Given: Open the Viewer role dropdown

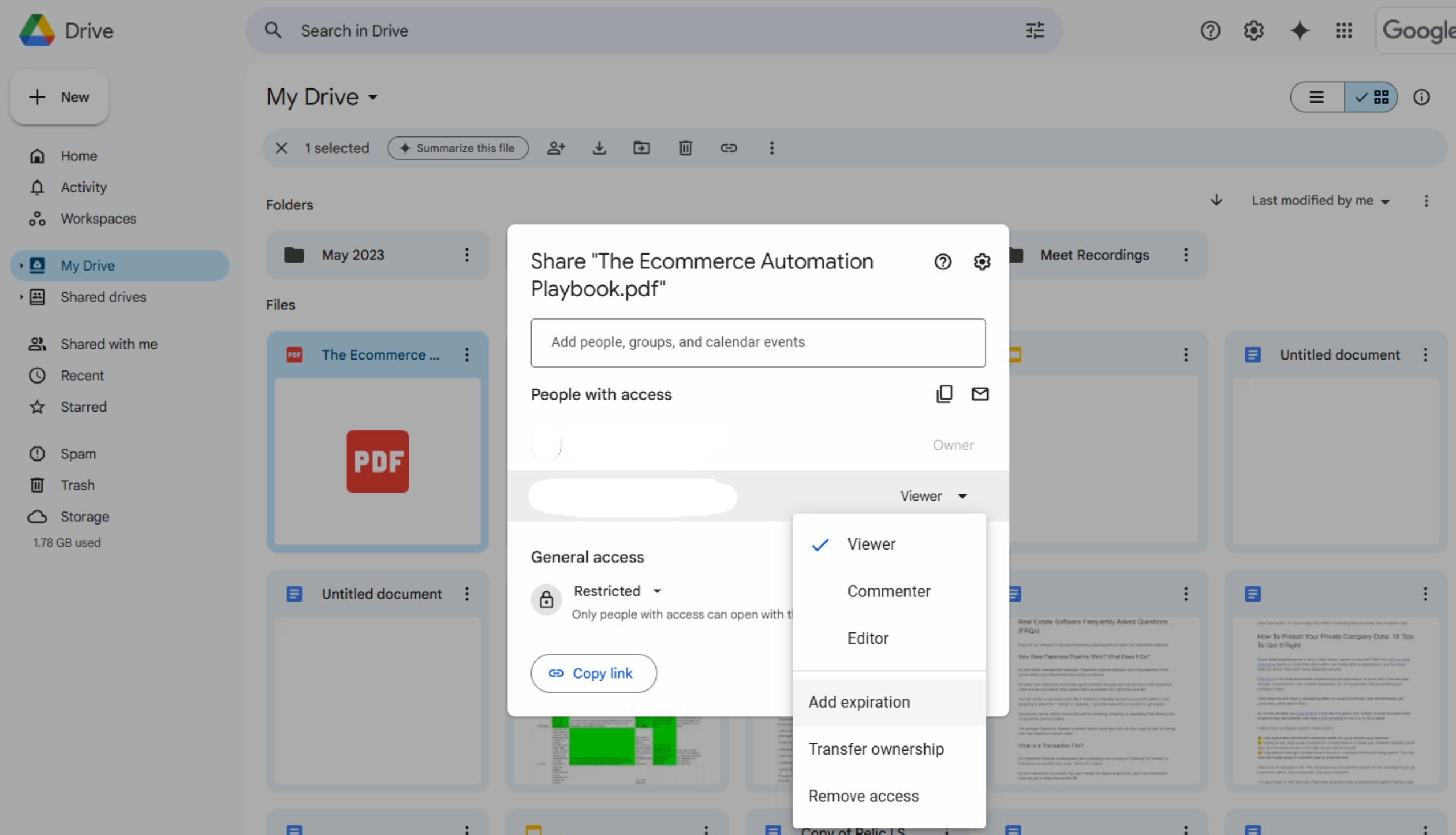Looking at the screenshot, I should [x=934, y=496].
